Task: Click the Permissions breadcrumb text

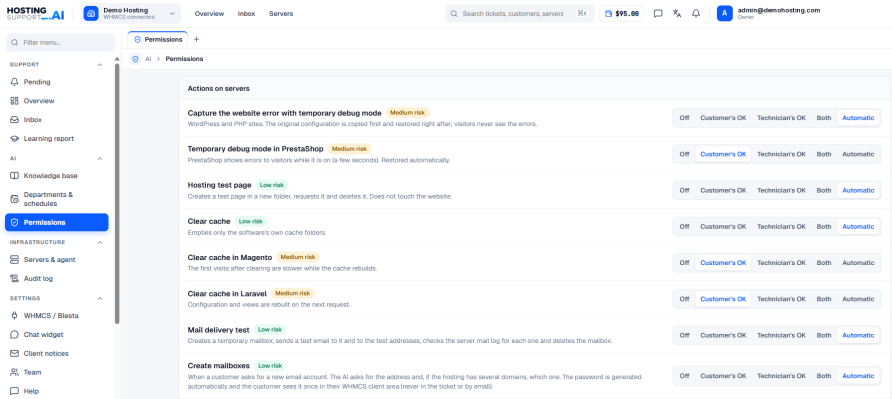Action: (184, 59)
